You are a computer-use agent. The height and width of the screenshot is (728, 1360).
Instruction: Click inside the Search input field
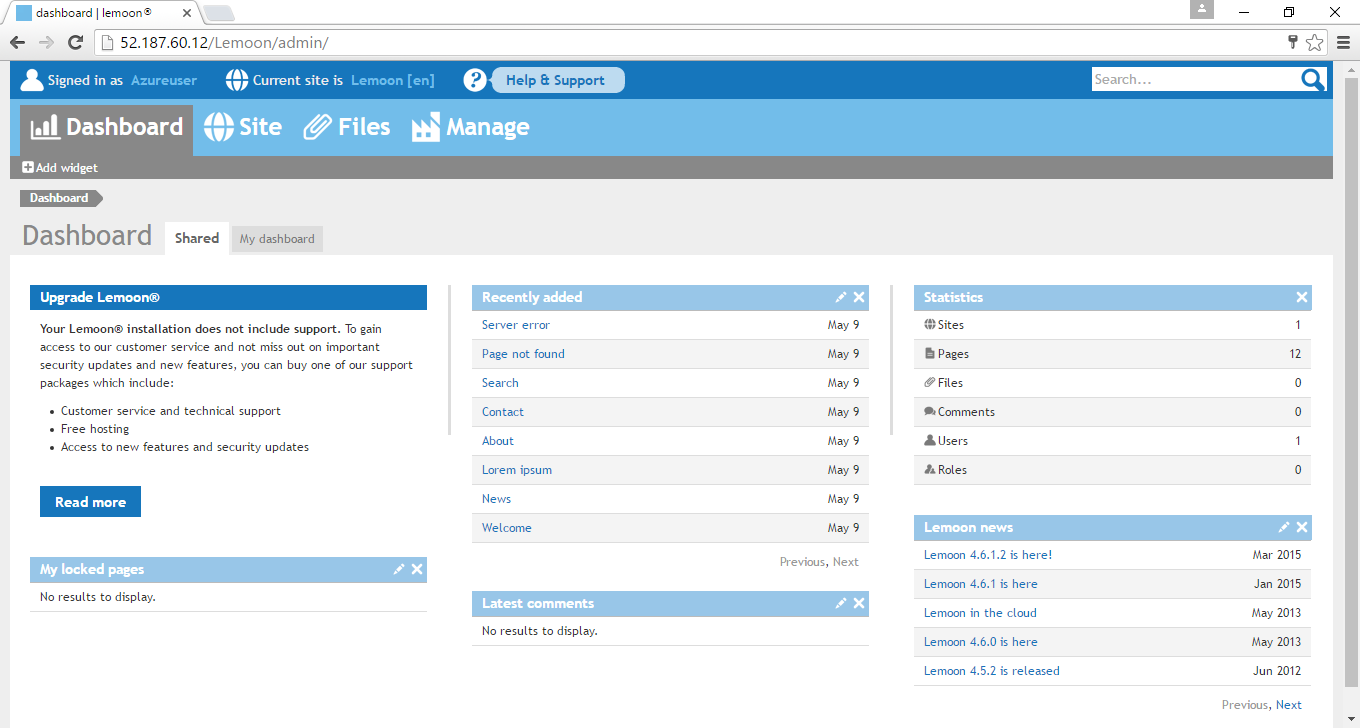(x=1195, y=80)
